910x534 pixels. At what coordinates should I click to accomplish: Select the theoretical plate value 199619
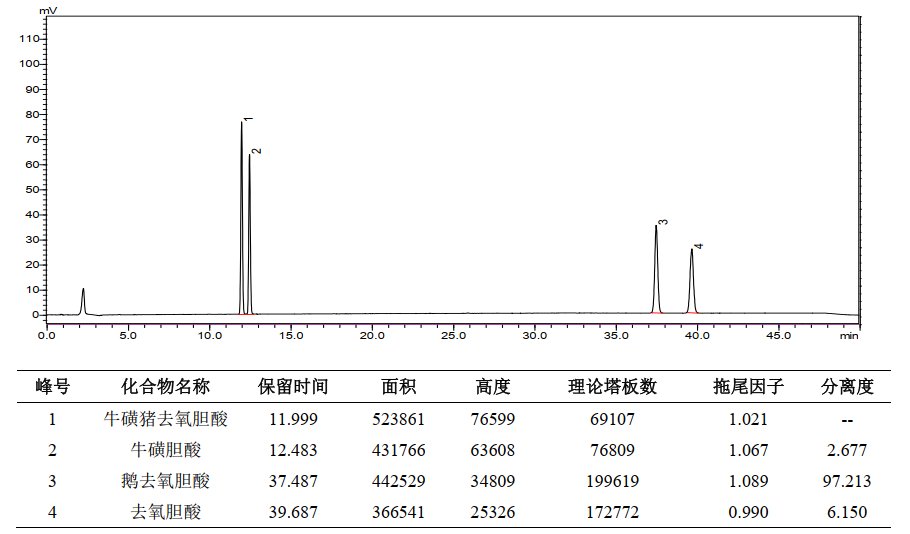[612, 481]
